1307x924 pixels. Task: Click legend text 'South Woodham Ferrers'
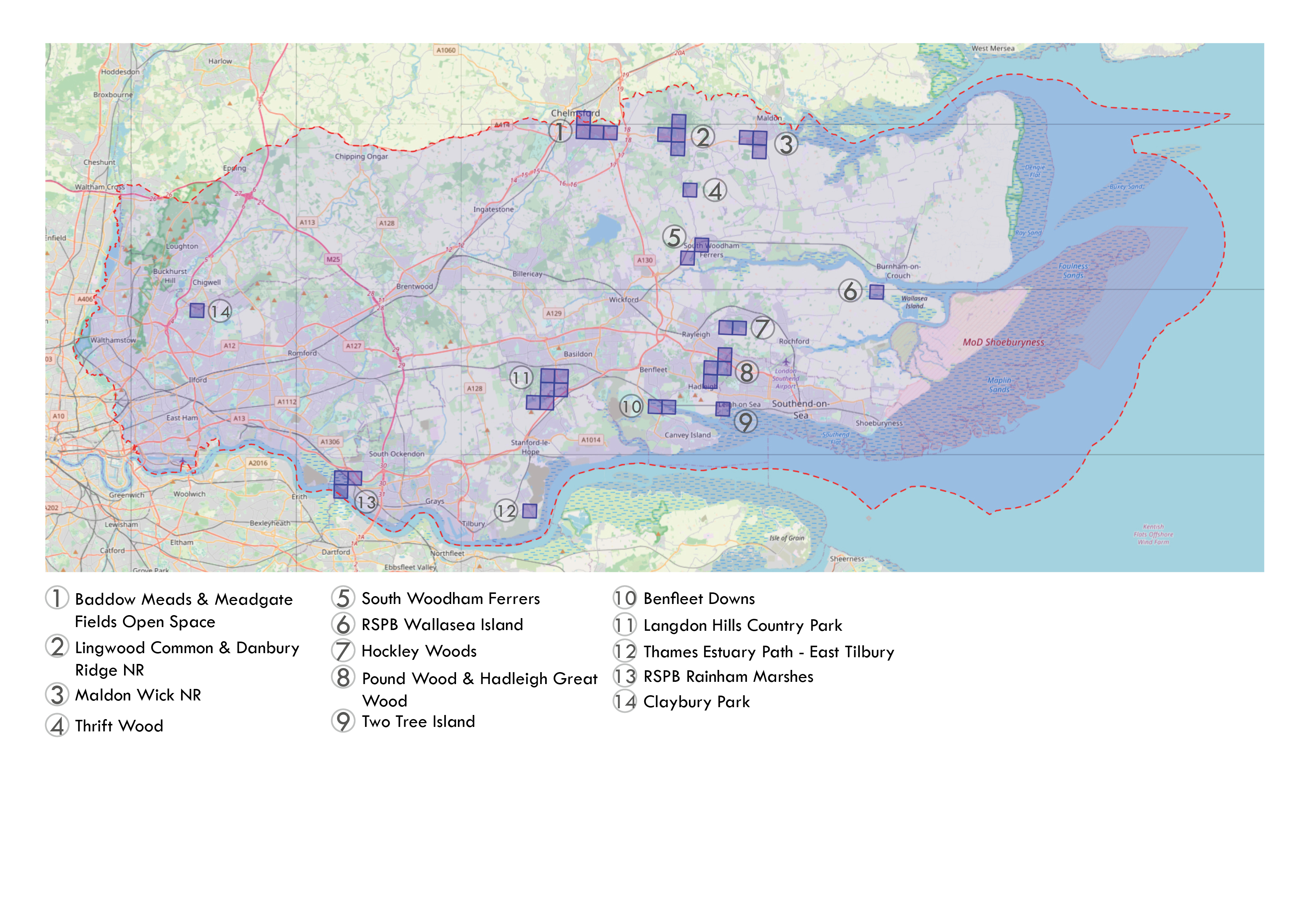(451, 598)
